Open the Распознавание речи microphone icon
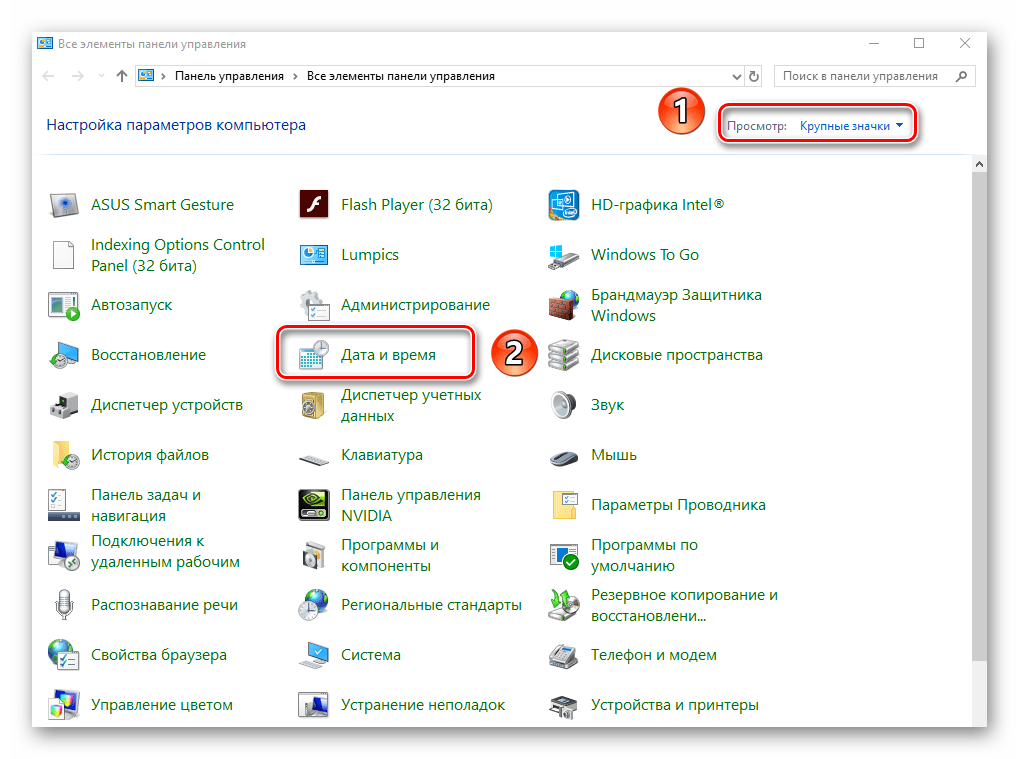 [64, 605]
